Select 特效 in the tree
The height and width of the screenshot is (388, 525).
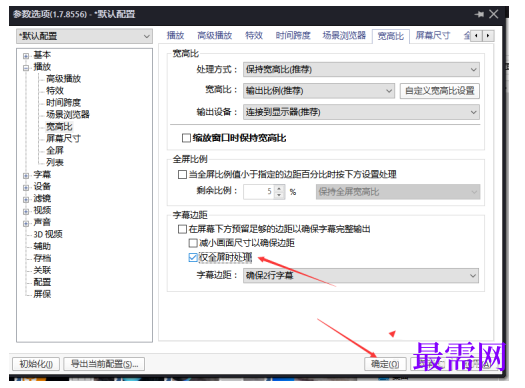click(55, 91)
